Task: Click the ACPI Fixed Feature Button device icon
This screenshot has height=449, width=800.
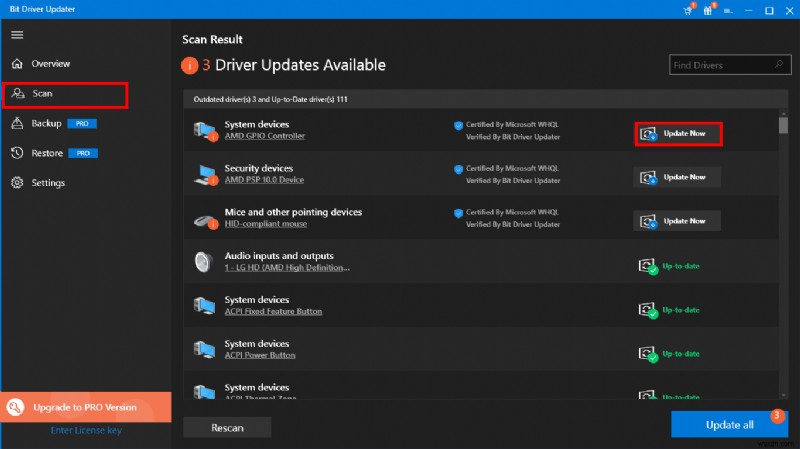Action: pyautogui.click(x=204, y=305)
